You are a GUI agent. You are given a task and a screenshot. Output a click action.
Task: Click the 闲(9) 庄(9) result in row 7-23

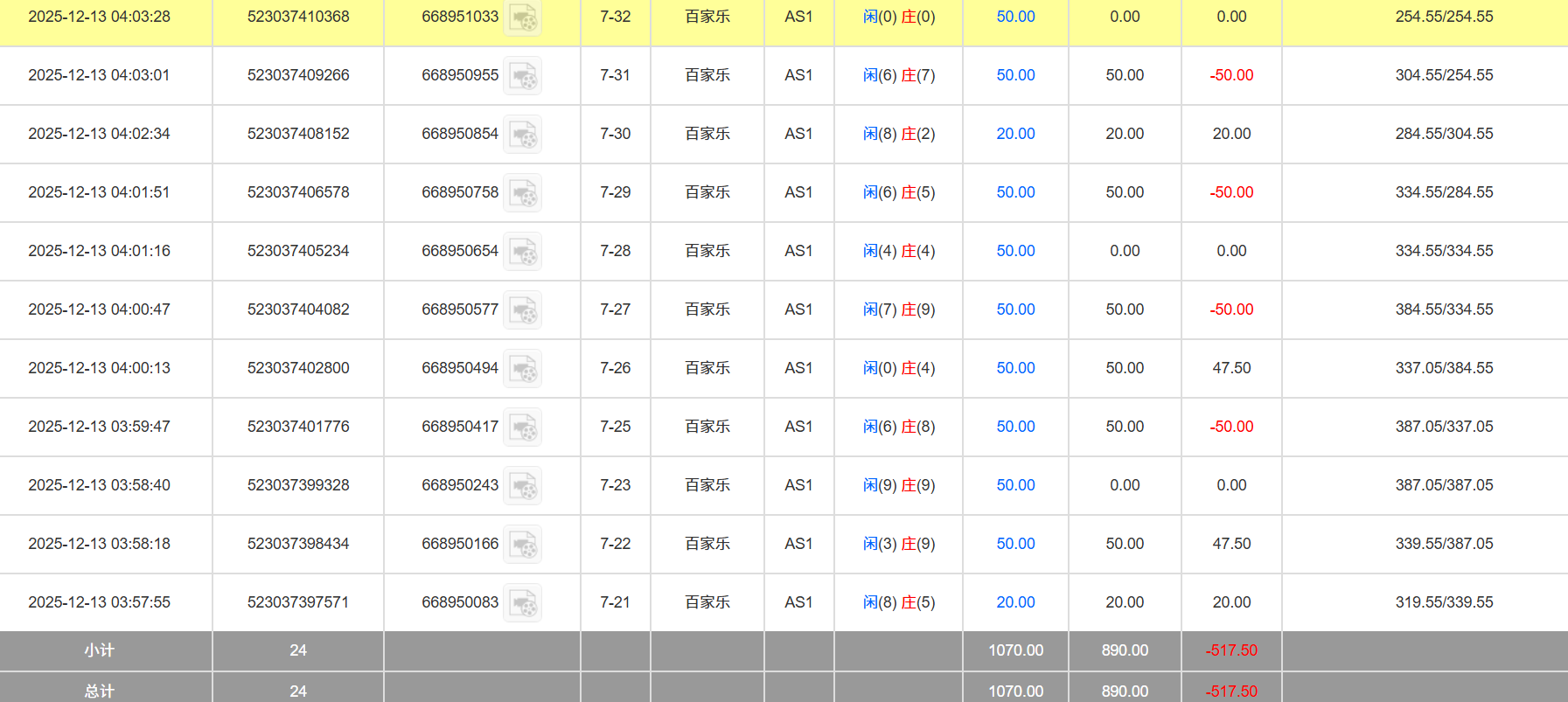(899, 485)
